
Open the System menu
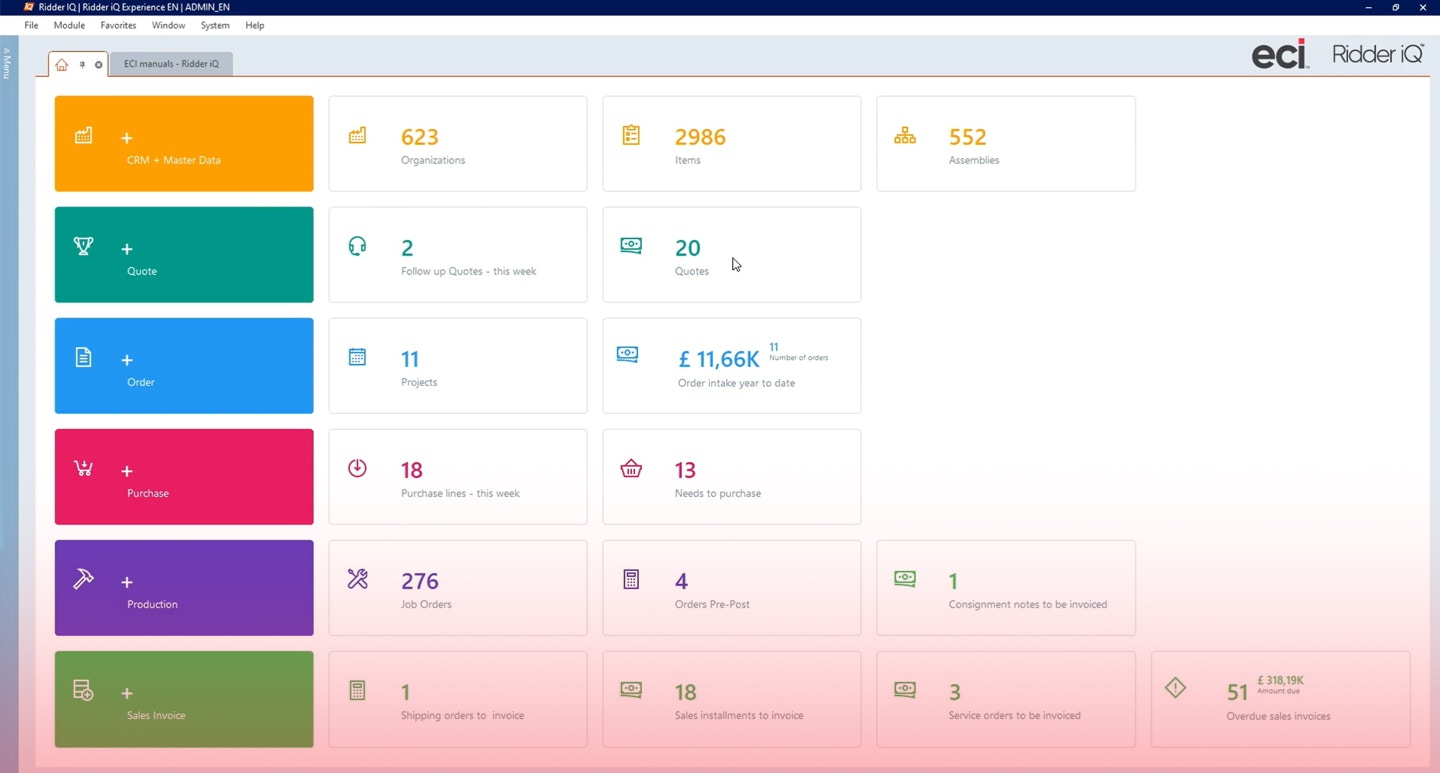coord(215,25)
